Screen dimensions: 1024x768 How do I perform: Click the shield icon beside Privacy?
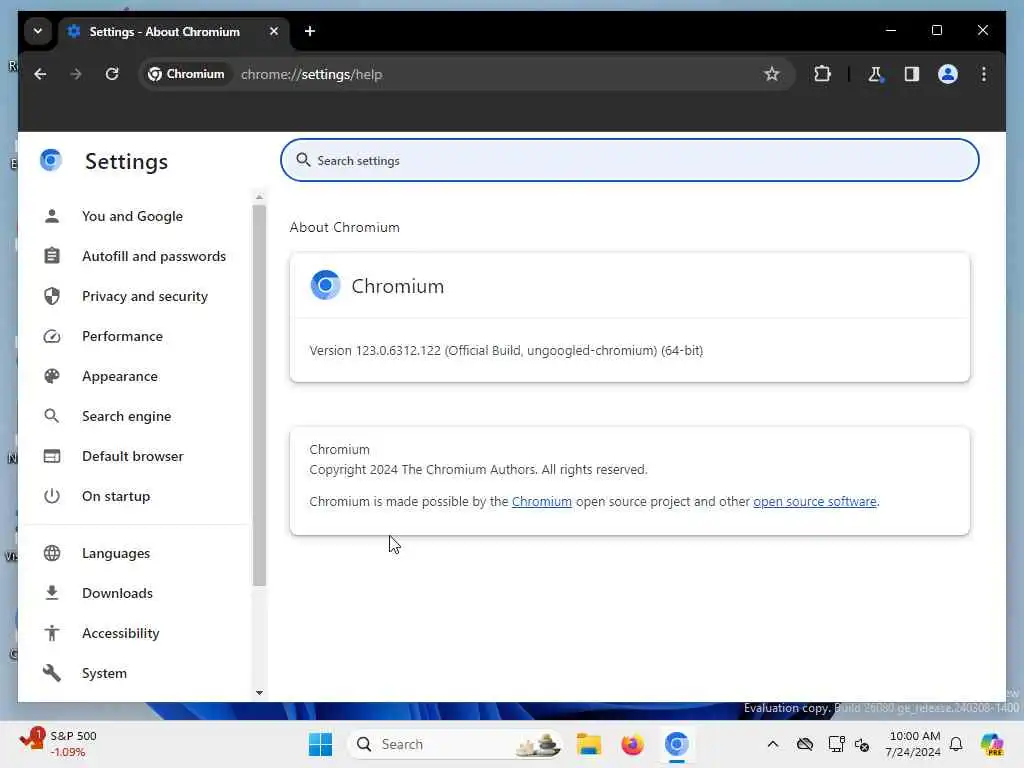(52, 296)
